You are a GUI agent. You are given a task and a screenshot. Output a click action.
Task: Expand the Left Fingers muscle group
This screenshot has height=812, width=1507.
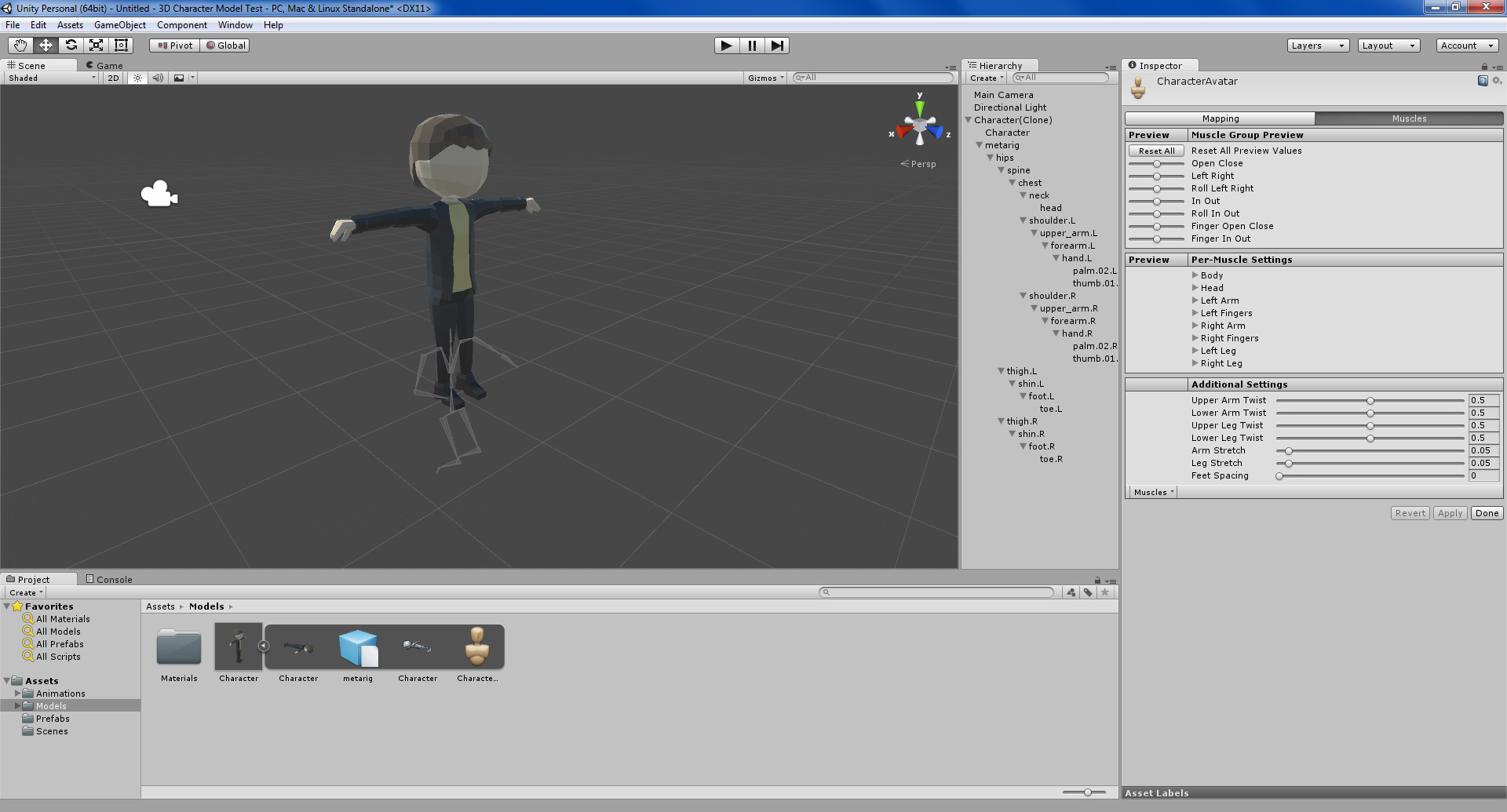click(1195, 313)
